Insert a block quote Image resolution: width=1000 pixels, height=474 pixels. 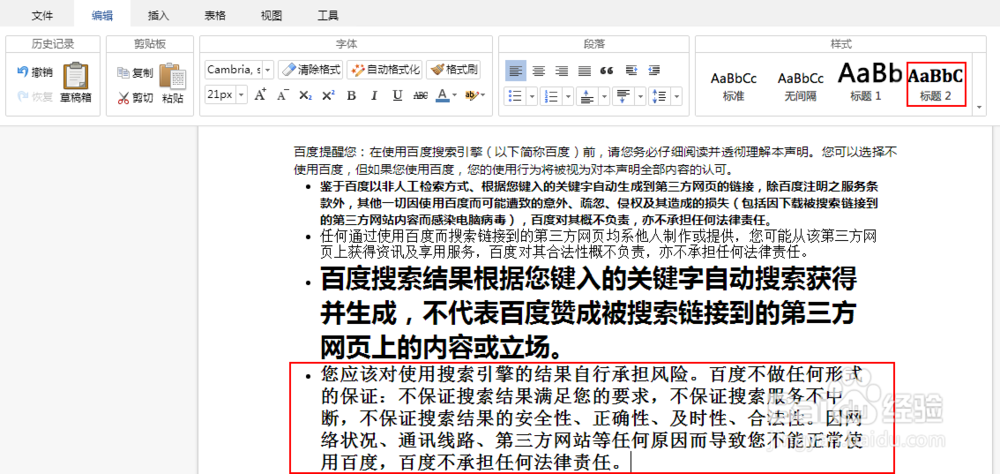(x=607, y=71)
